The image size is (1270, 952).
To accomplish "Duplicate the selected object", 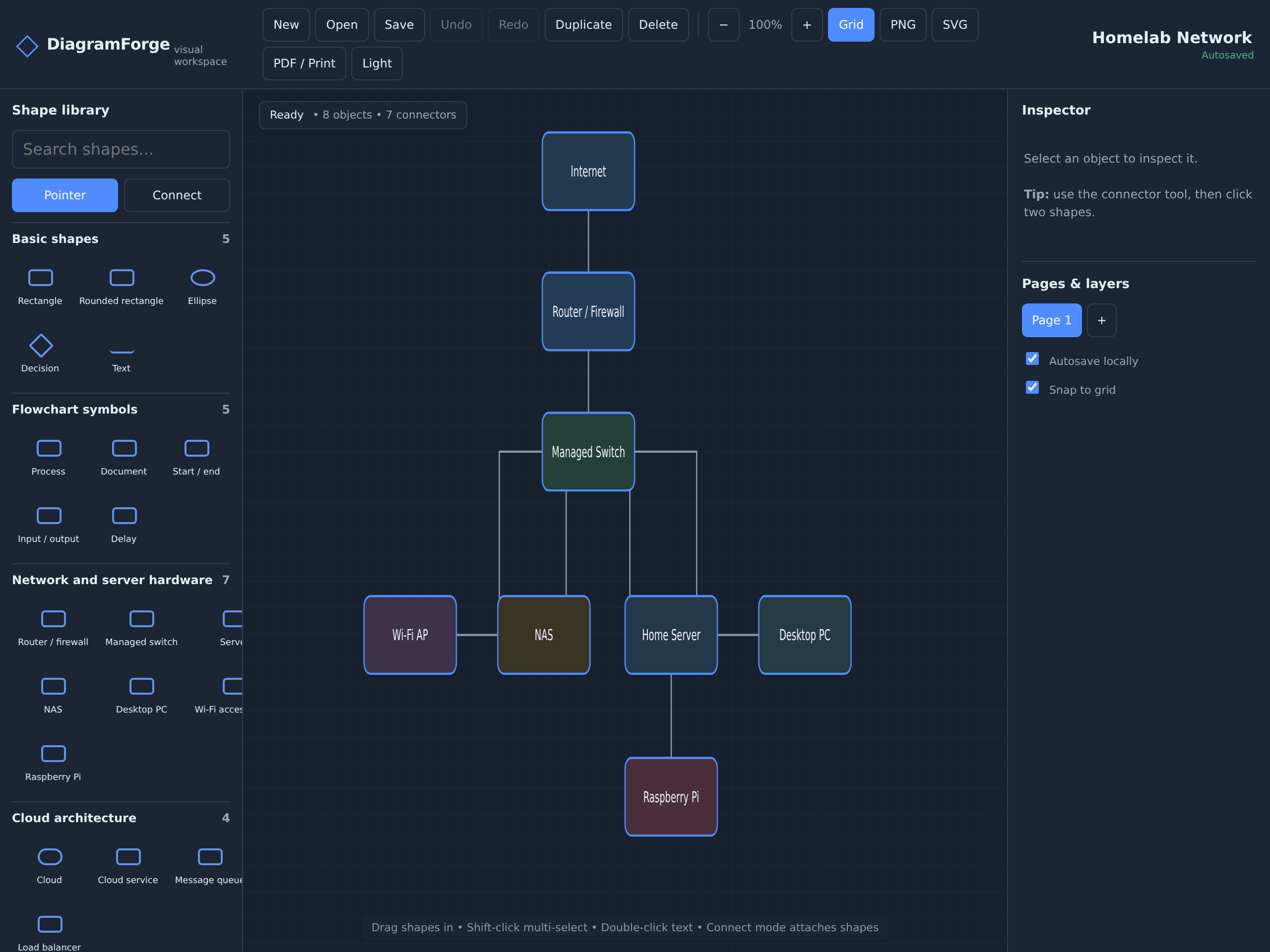I will click(x=583, y=25).
